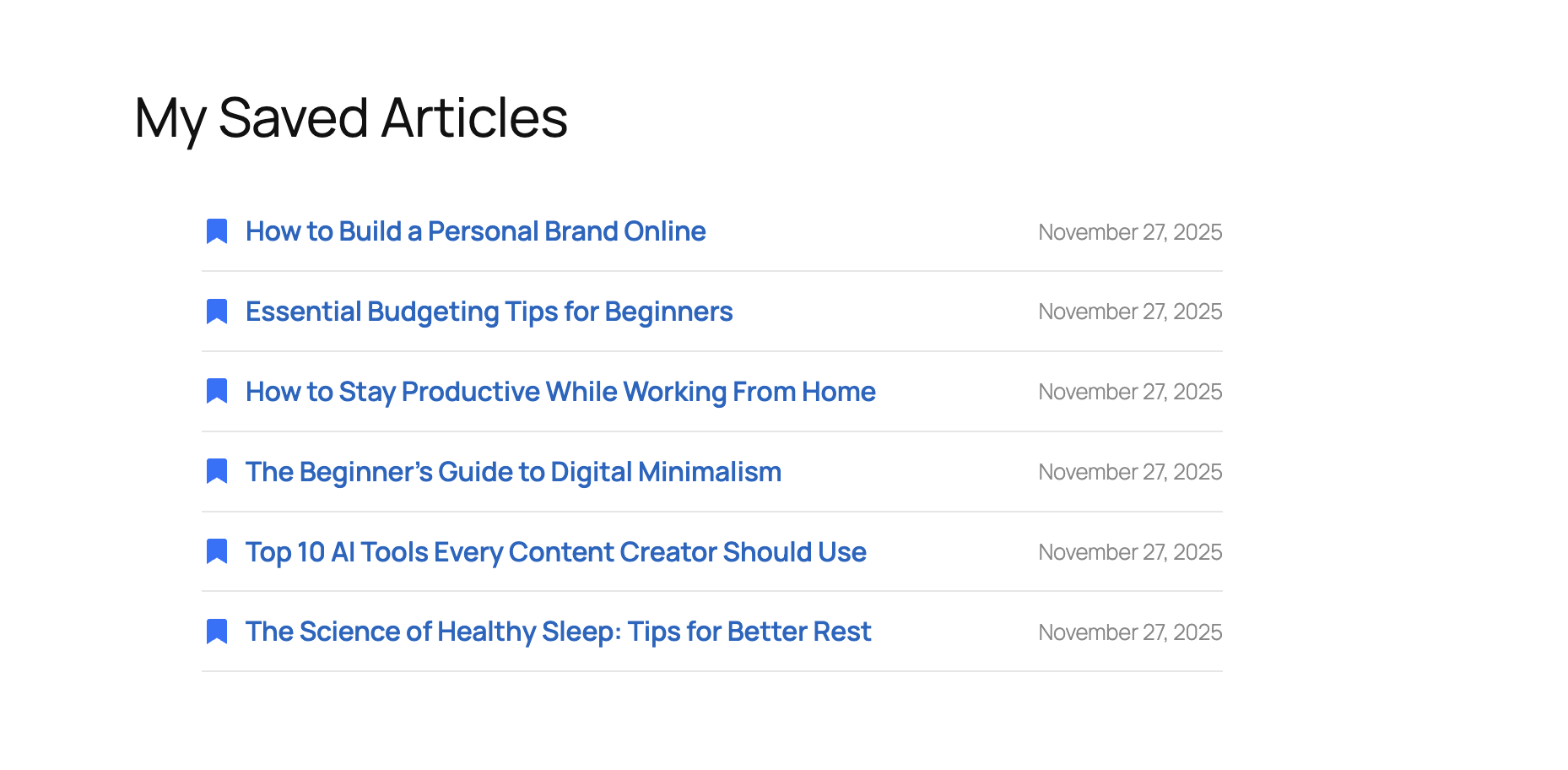The height and width of the screenshot is (770, 1568).
Task: Open How to Build a Personal Brand Online
Action: (x=475, y=230)
